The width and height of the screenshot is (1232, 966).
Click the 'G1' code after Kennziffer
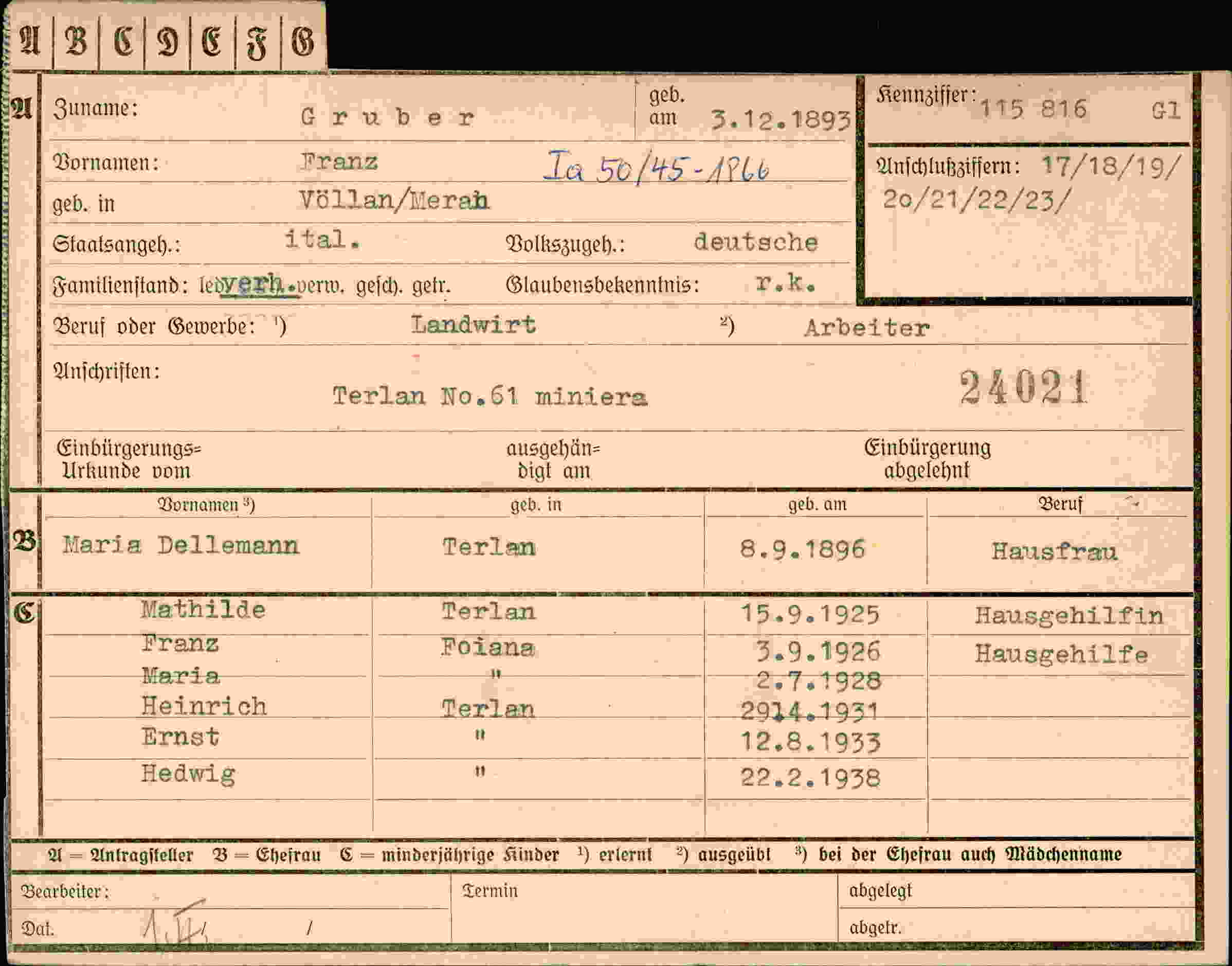[x=1166, y=110]
